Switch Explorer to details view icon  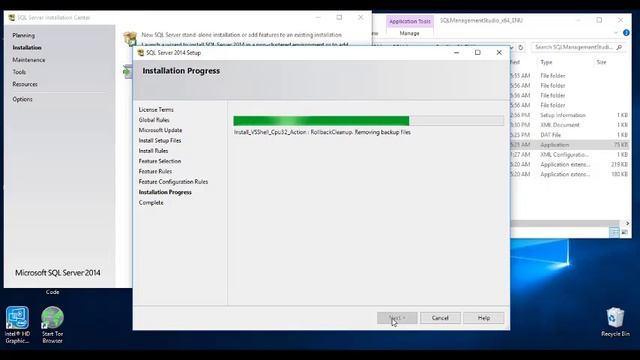(x=614, y=232)
